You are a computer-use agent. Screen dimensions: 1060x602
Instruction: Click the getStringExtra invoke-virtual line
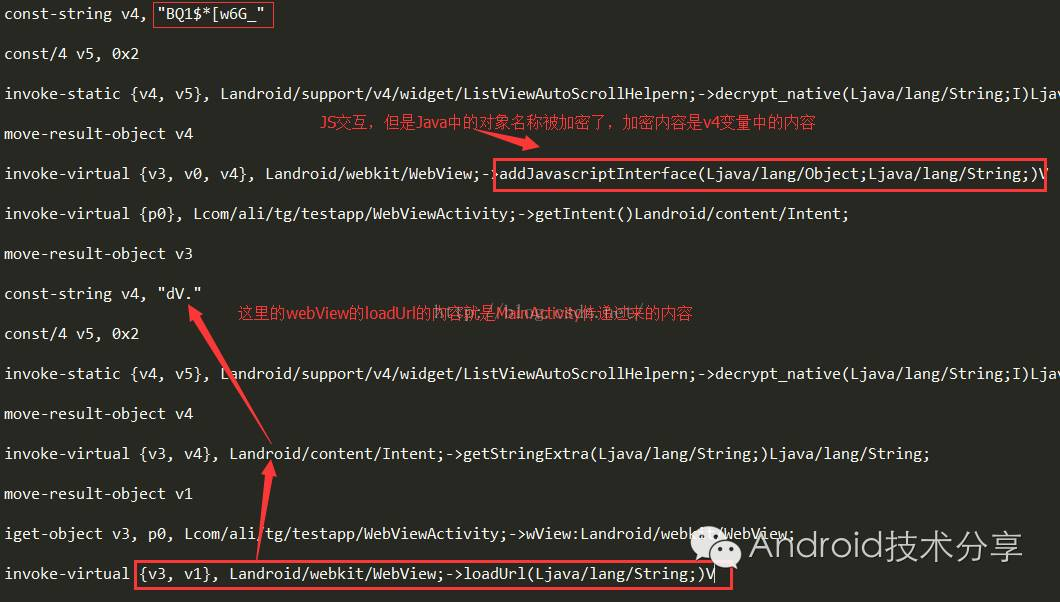466,454
